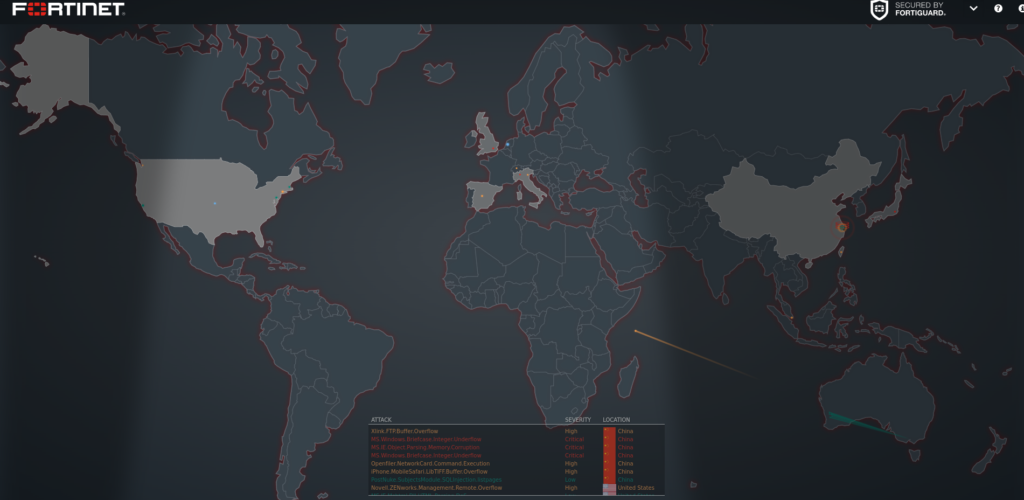The image size is (1024, 500).
Task: Click the LOCATION column header
Action: pos(617,419)
